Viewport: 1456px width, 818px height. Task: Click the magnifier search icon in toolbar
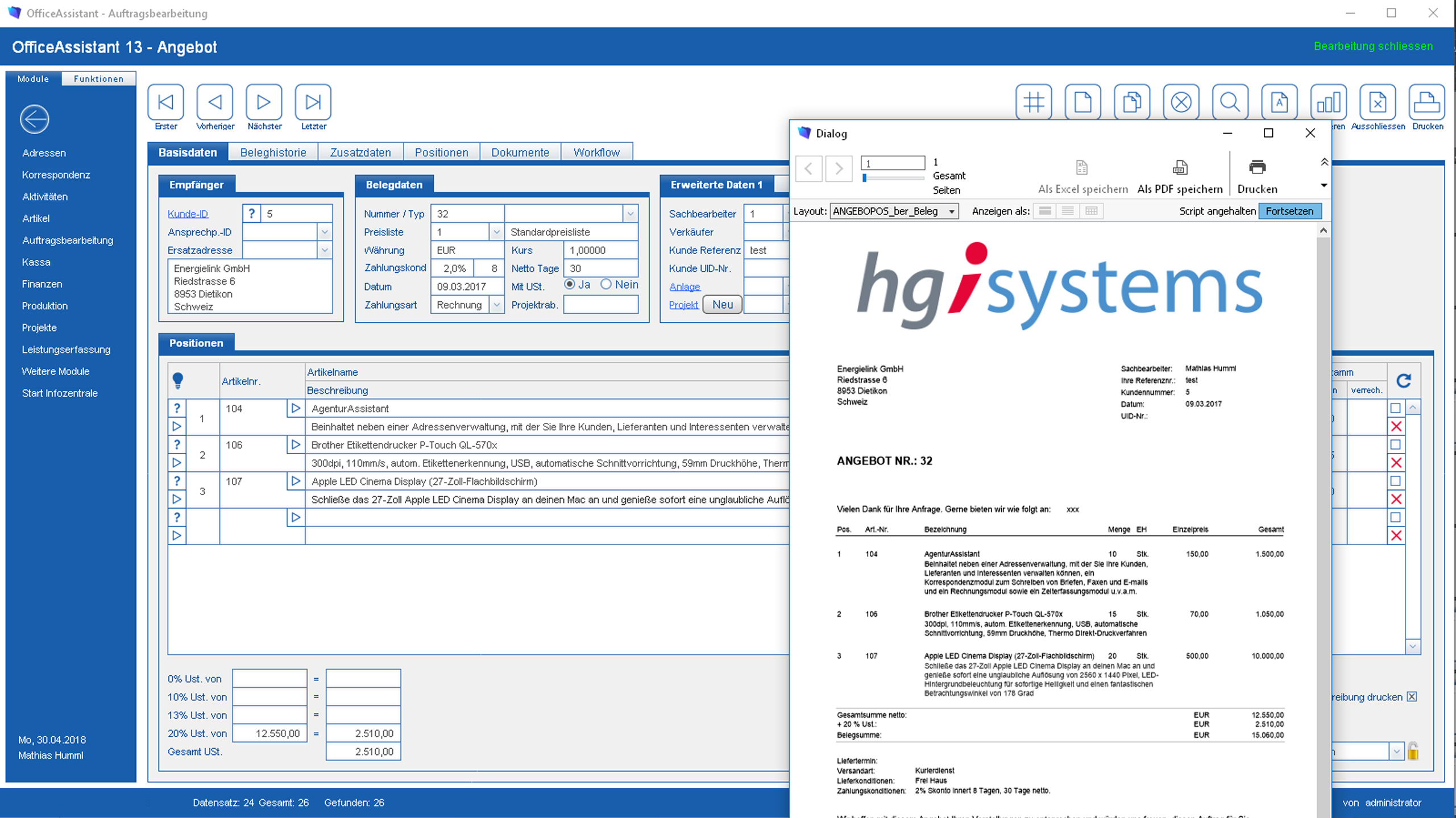[x=1230, y=102]
